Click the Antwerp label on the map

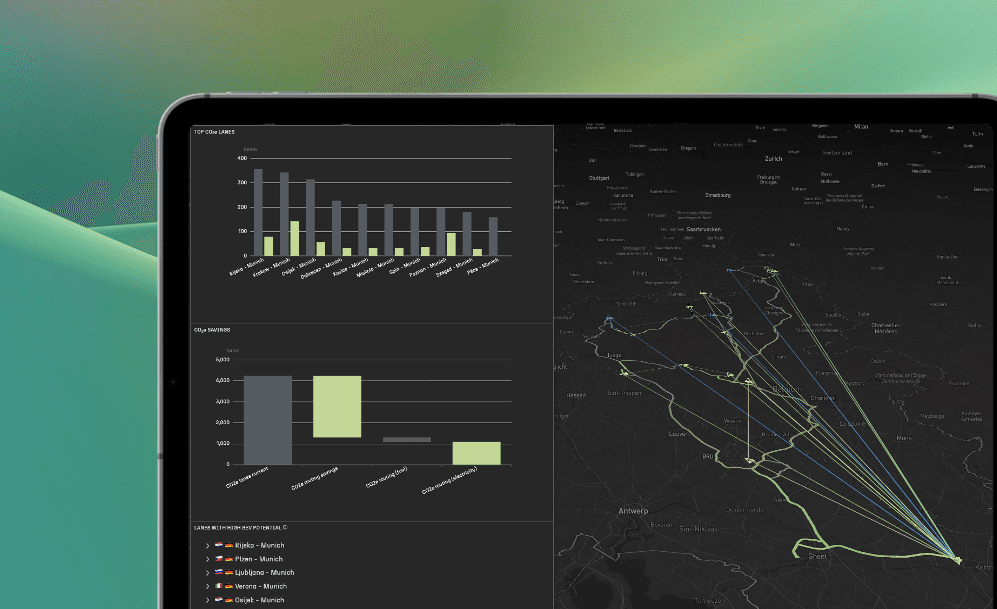point(633,510)
